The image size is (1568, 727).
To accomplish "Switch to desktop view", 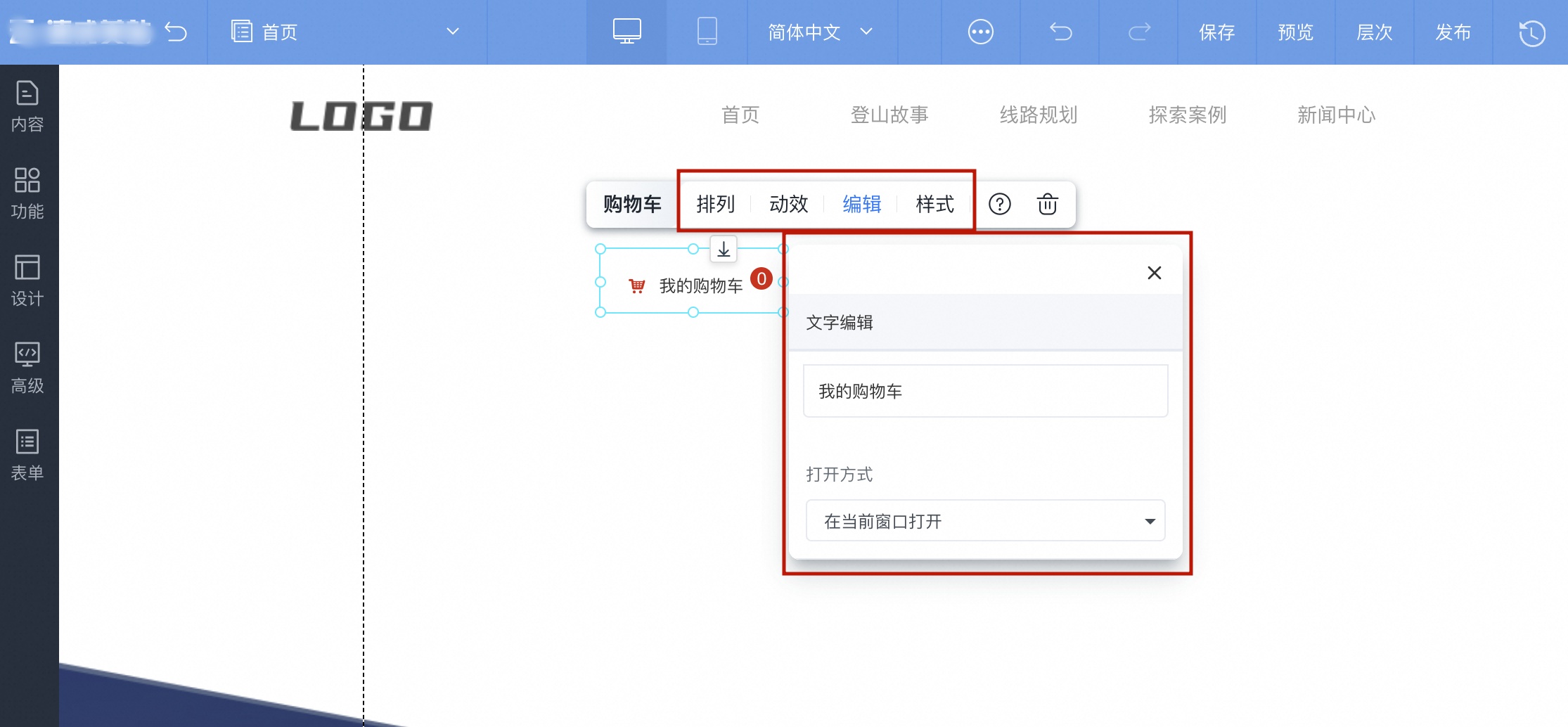I will coord(626,32).
